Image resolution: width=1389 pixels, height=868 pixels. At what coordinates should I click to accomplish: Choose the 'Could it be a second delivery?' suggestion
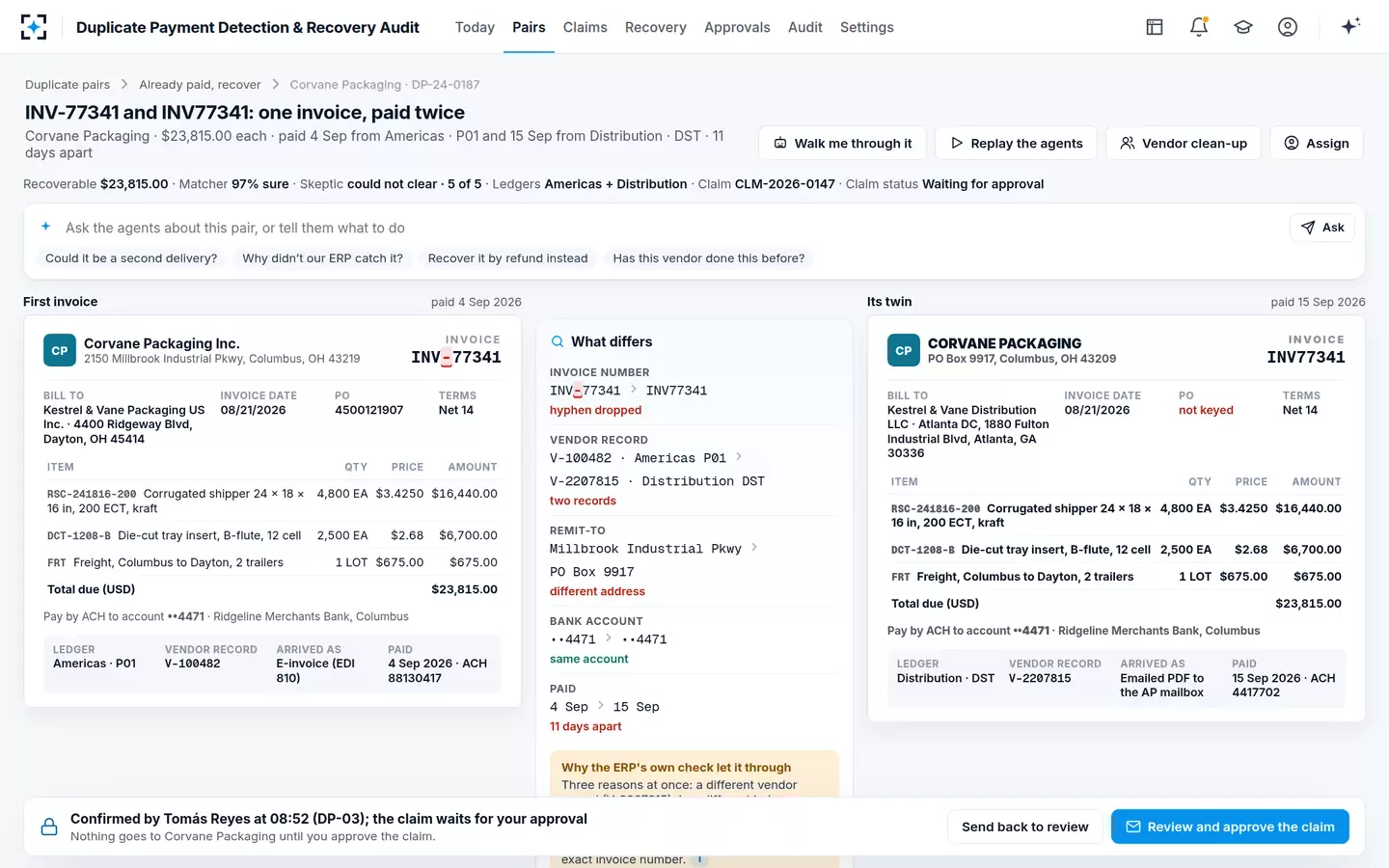(x=131, y=258)
